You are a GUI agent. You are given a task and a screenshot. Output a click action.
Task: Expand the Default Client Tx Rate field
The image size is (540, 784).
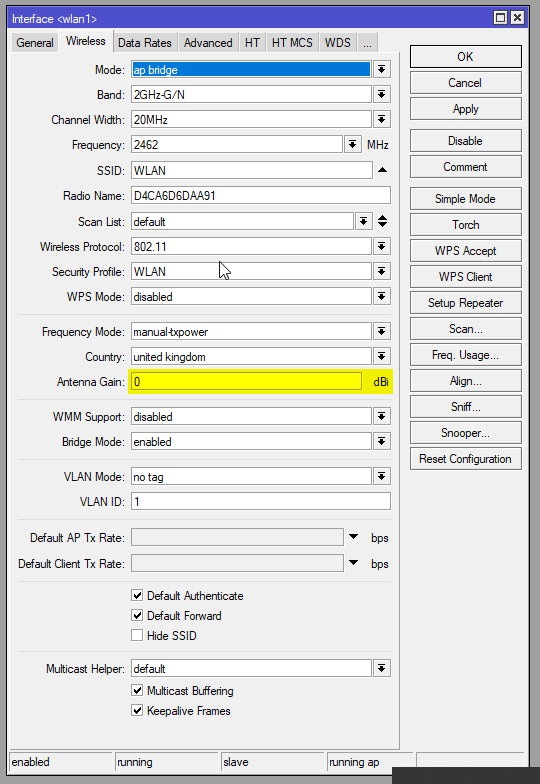354,563
